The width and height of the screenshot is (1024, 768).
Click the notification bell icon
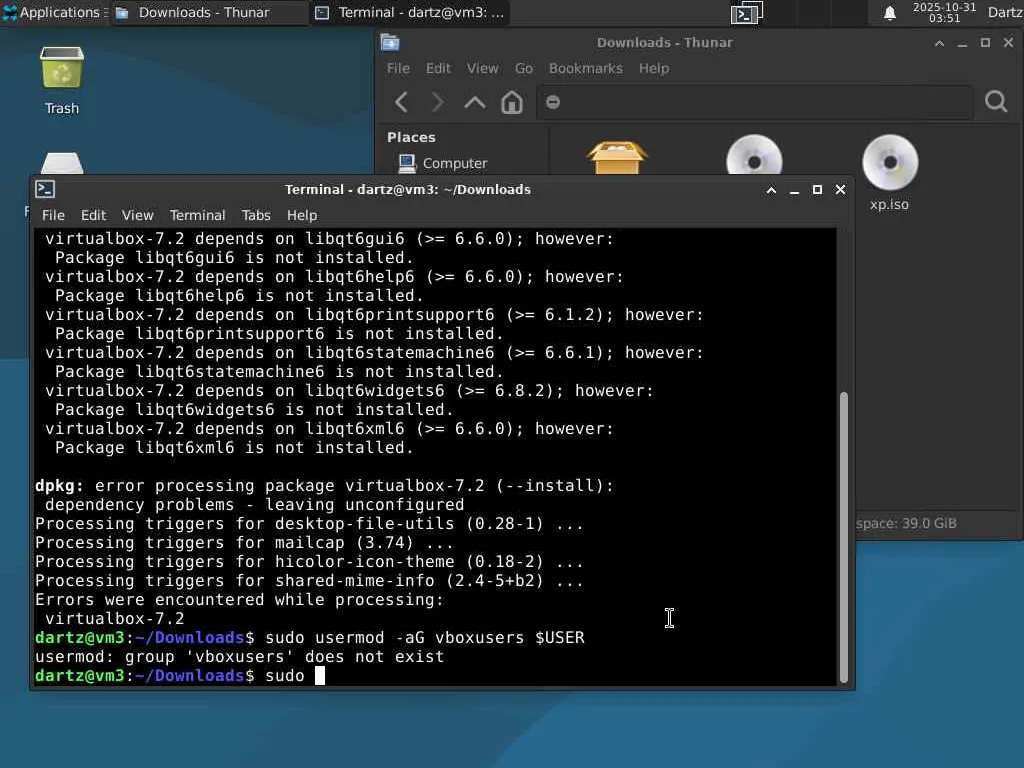point(889,12)
